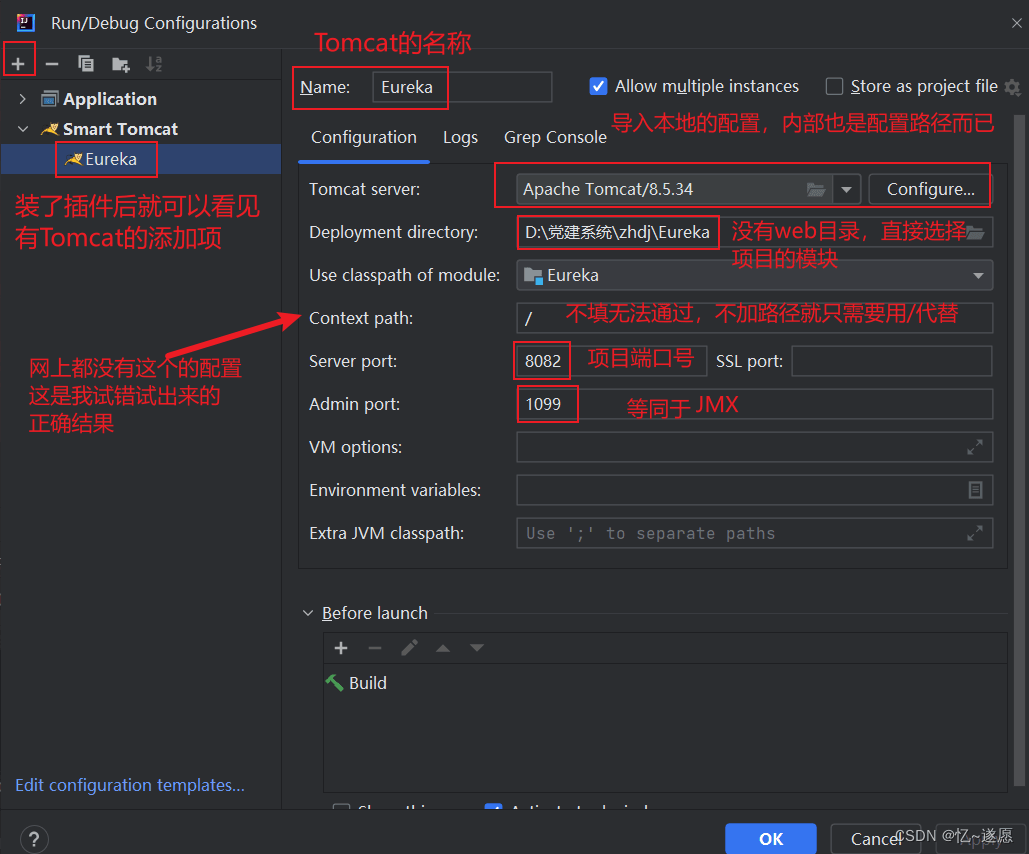Collapse the Smart Tomcat tree node
This screenshot has height=854, width=1029.
tap(23, 129)
